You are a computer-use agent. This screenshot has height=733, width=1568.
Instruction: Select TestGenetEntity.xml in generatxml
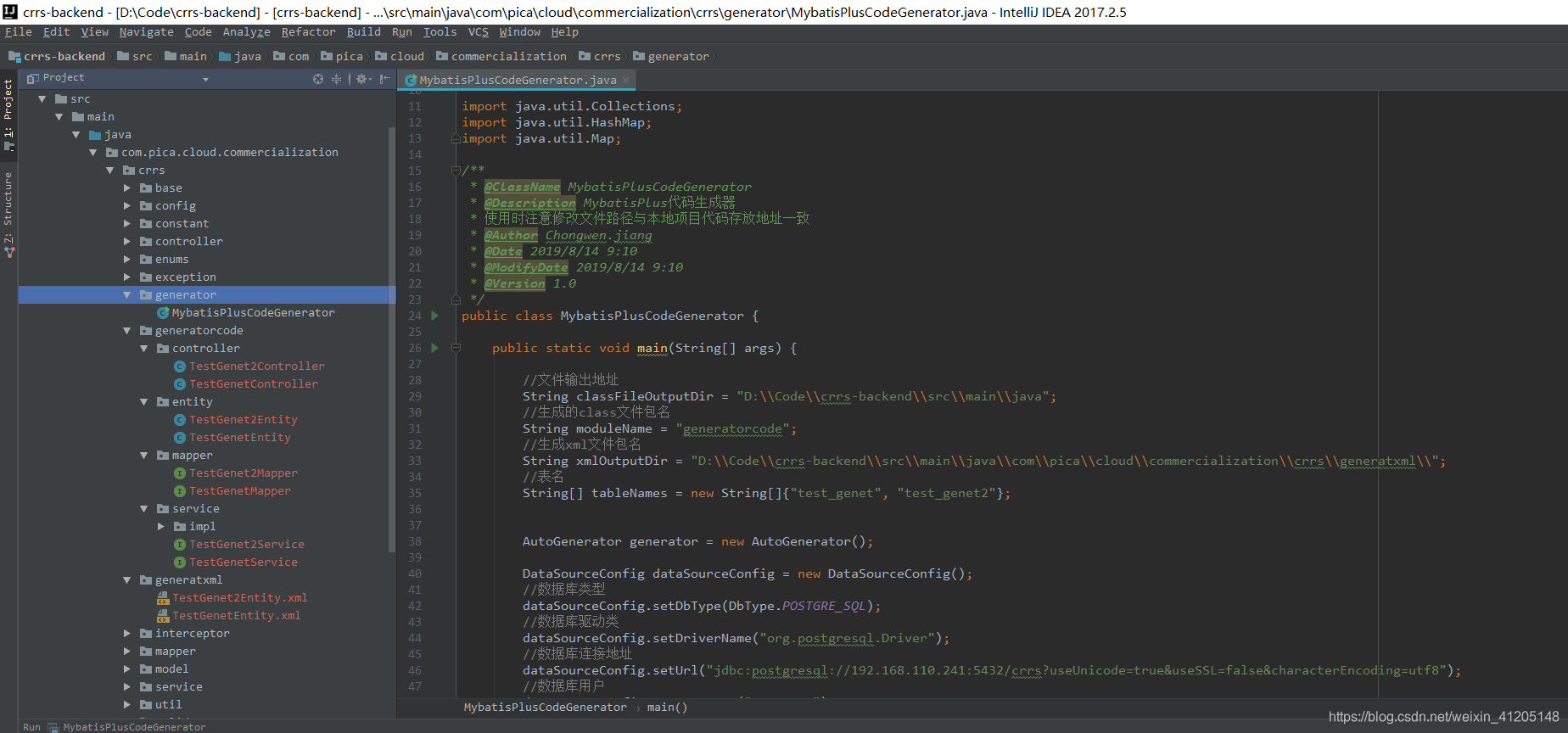click(236, 616)
